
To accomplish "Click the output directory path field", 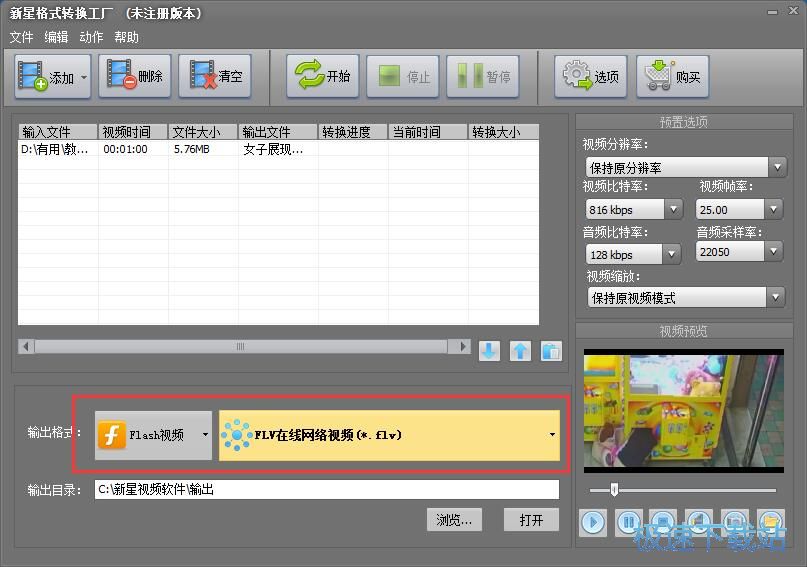I will [326, 490].
